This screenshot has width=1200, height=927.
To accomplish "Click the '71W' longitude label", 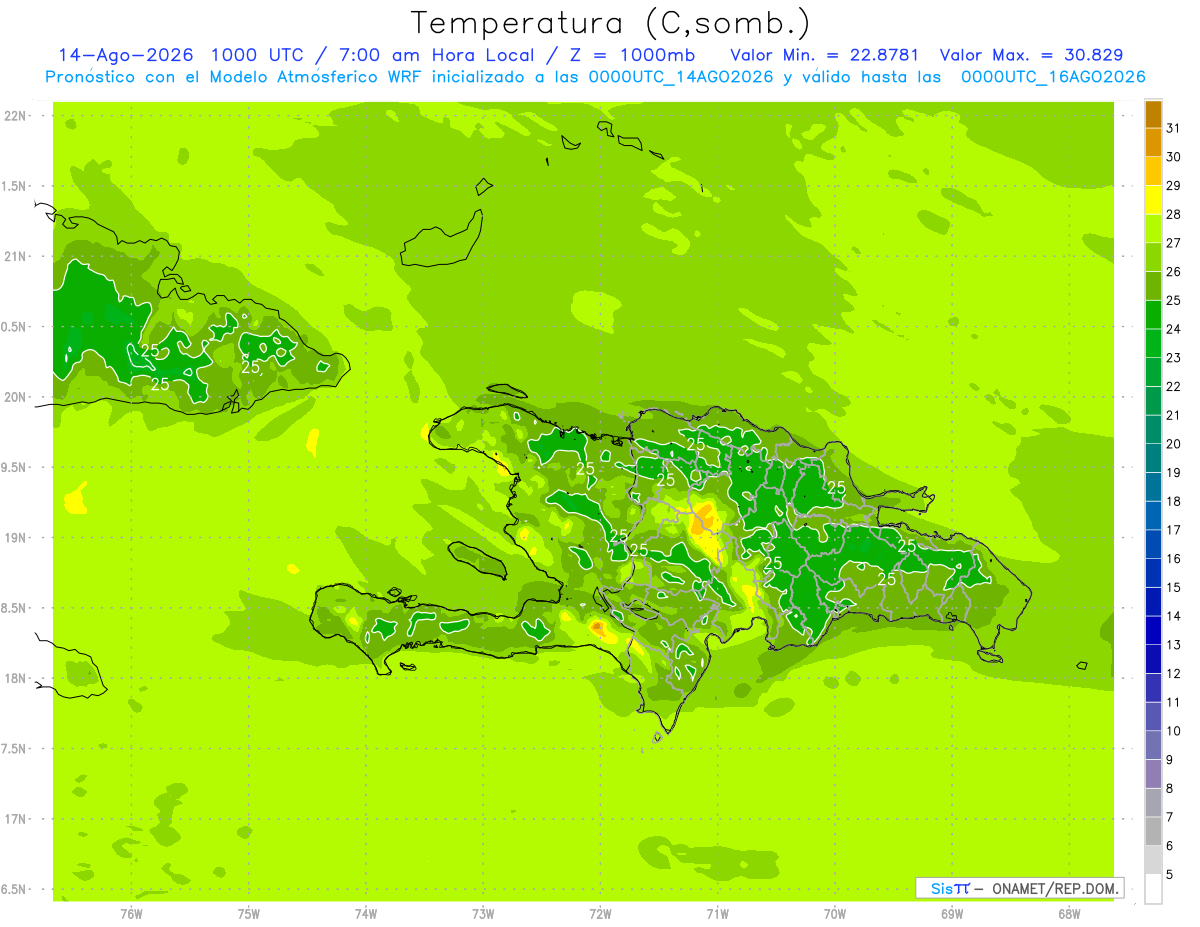I will click(717, 913).
